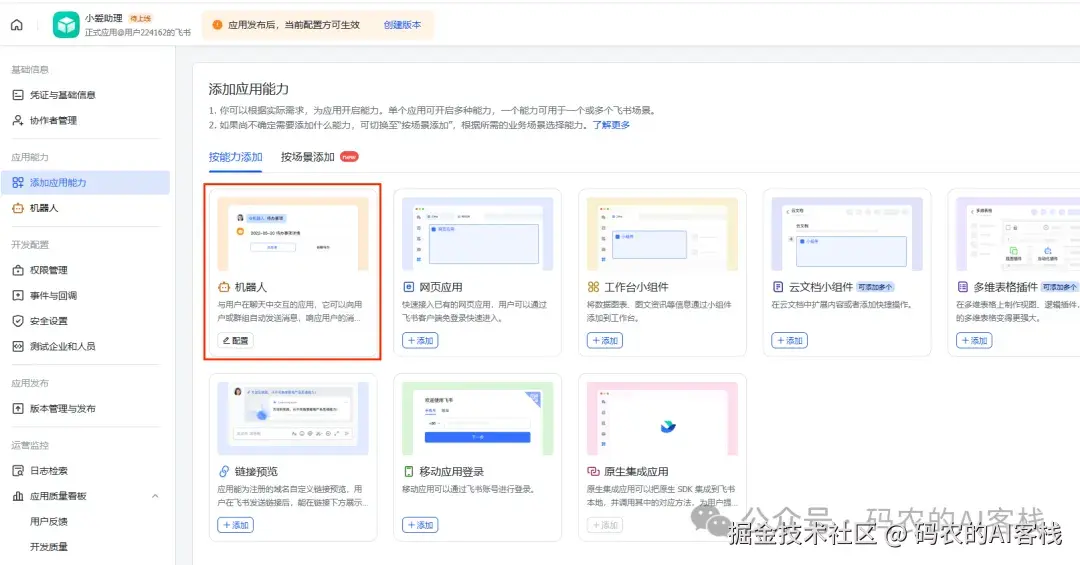Click robot icon beside 机器人 card title
This screenshot has width=1080, height=565.
[x=224, y=287]
